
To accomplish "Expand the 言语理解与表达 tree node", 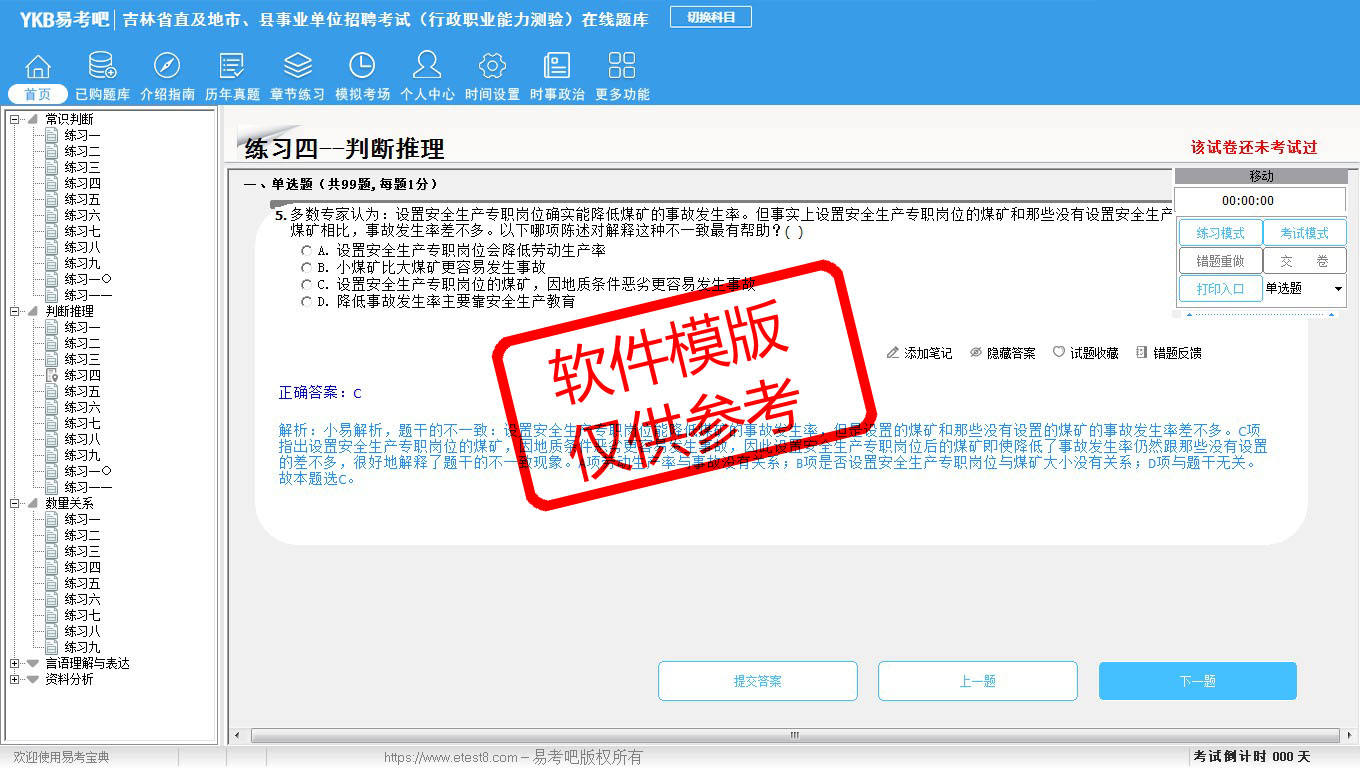I will pos(14,664).
